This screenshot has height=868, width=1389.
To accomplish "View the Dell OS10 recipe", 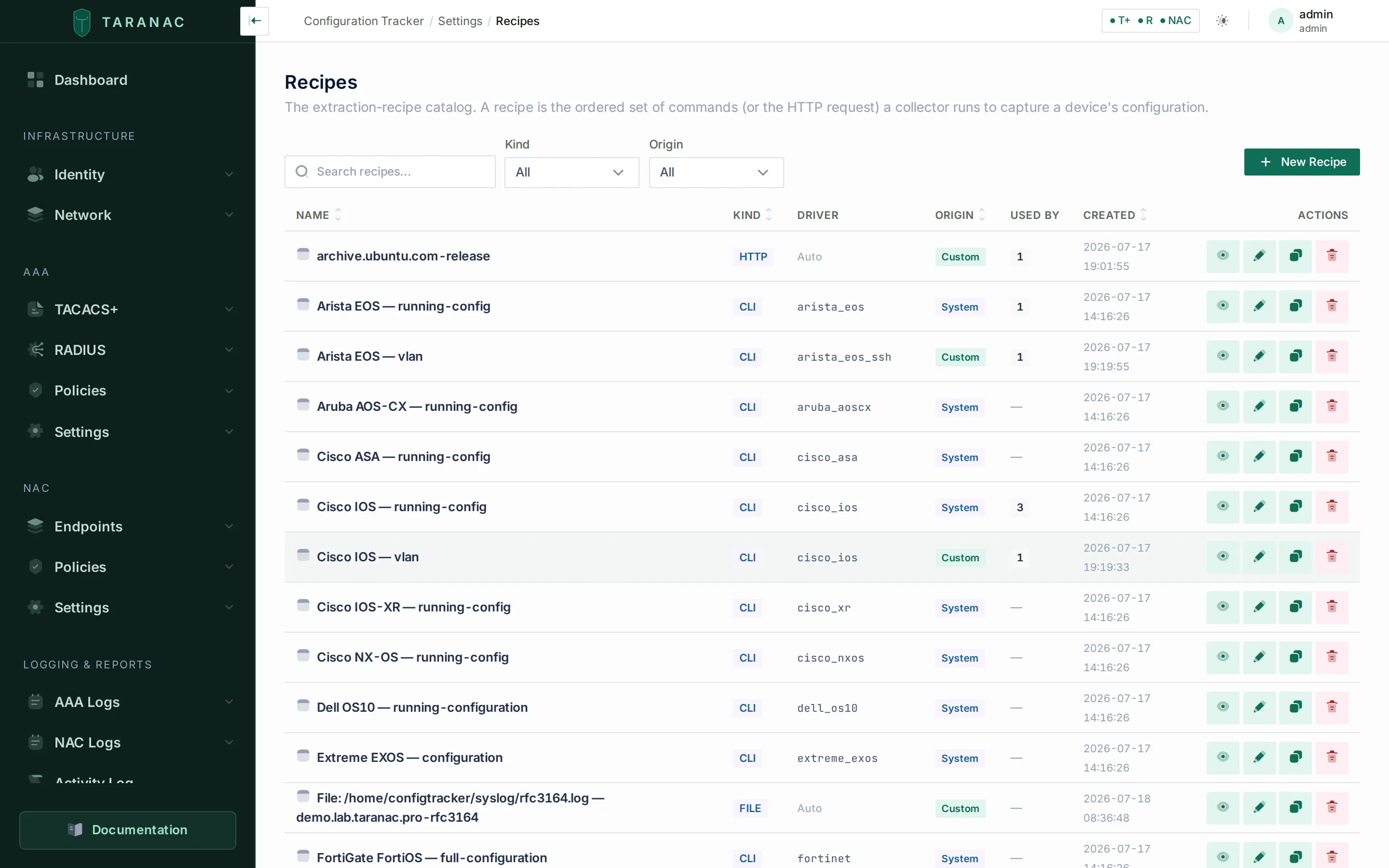I will 1223,707.
